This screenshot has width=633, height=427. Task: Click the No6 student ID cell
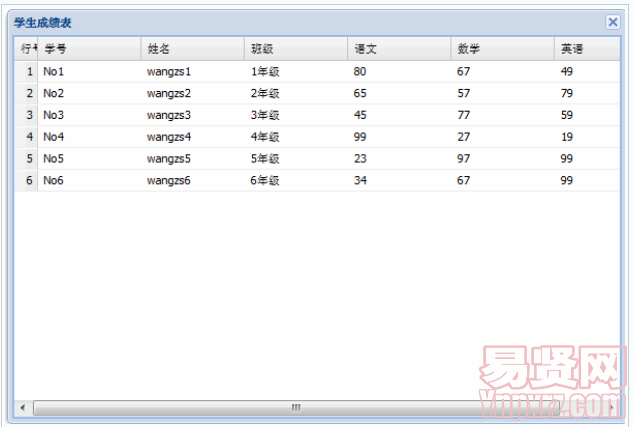(x=54, y=181)
